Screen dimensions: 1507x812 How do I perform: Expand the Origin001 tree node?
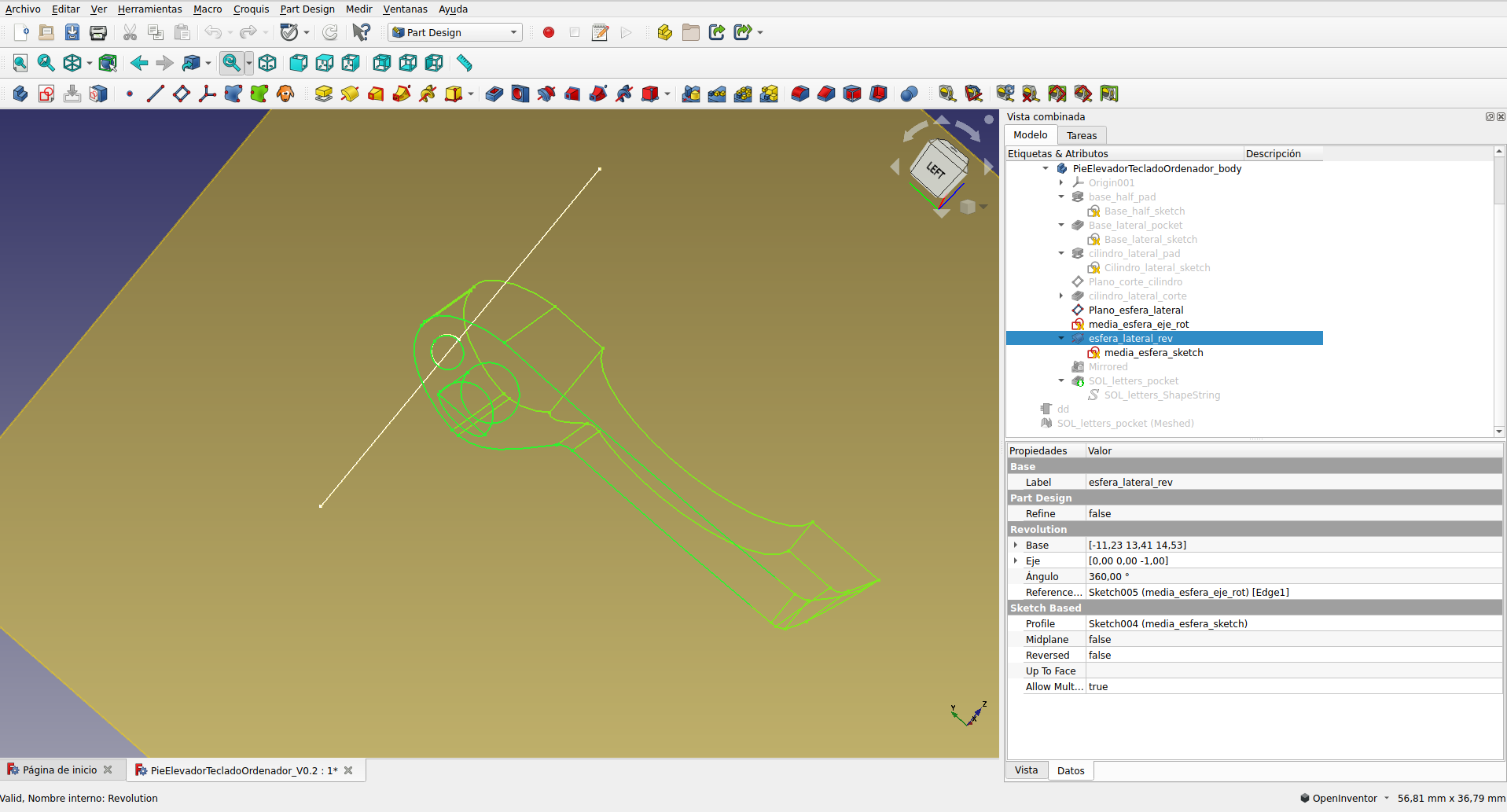(1061, 182)
